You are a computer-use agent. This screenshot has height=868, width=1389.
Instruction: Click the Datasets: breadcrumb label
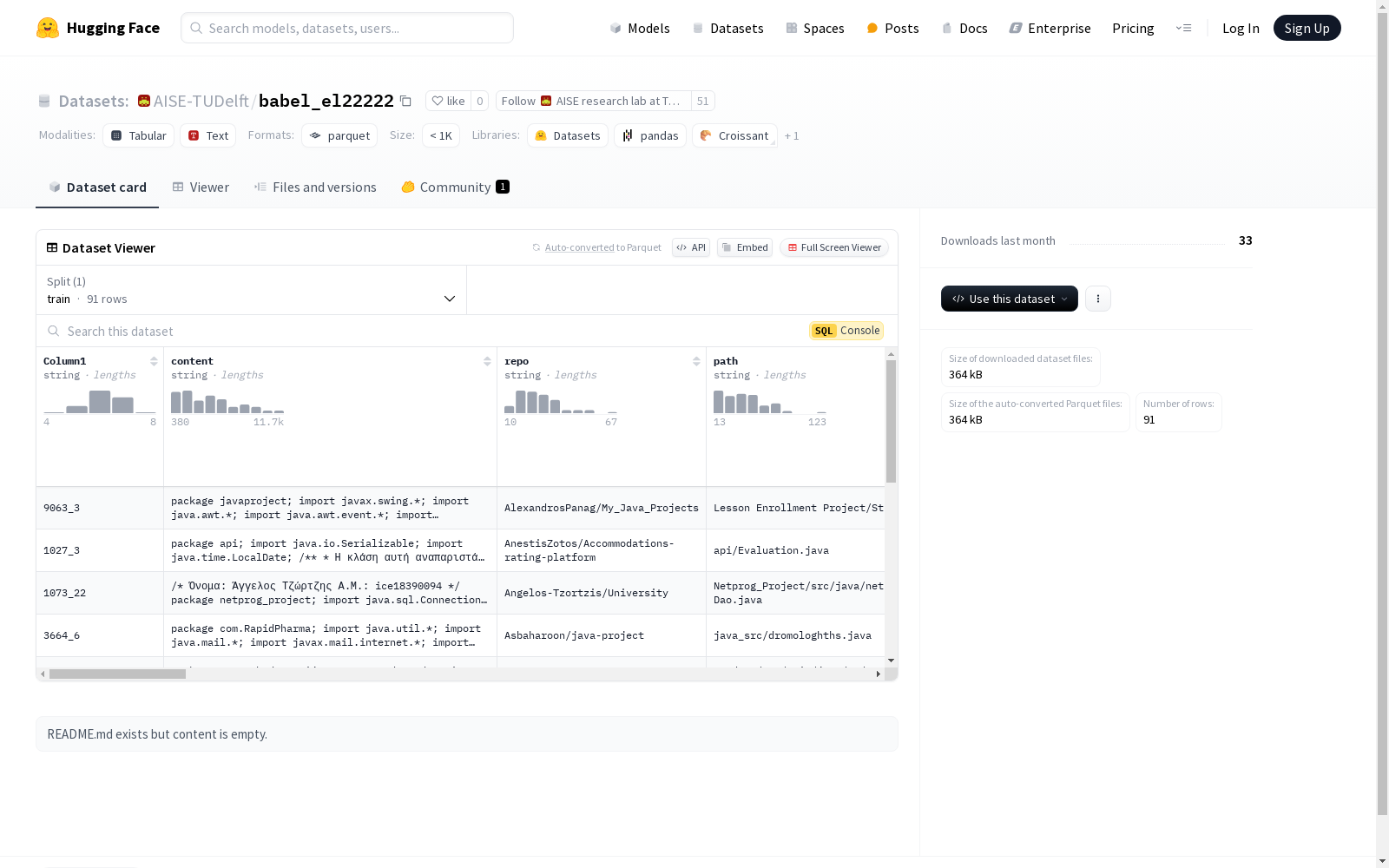tap(94, 101)
